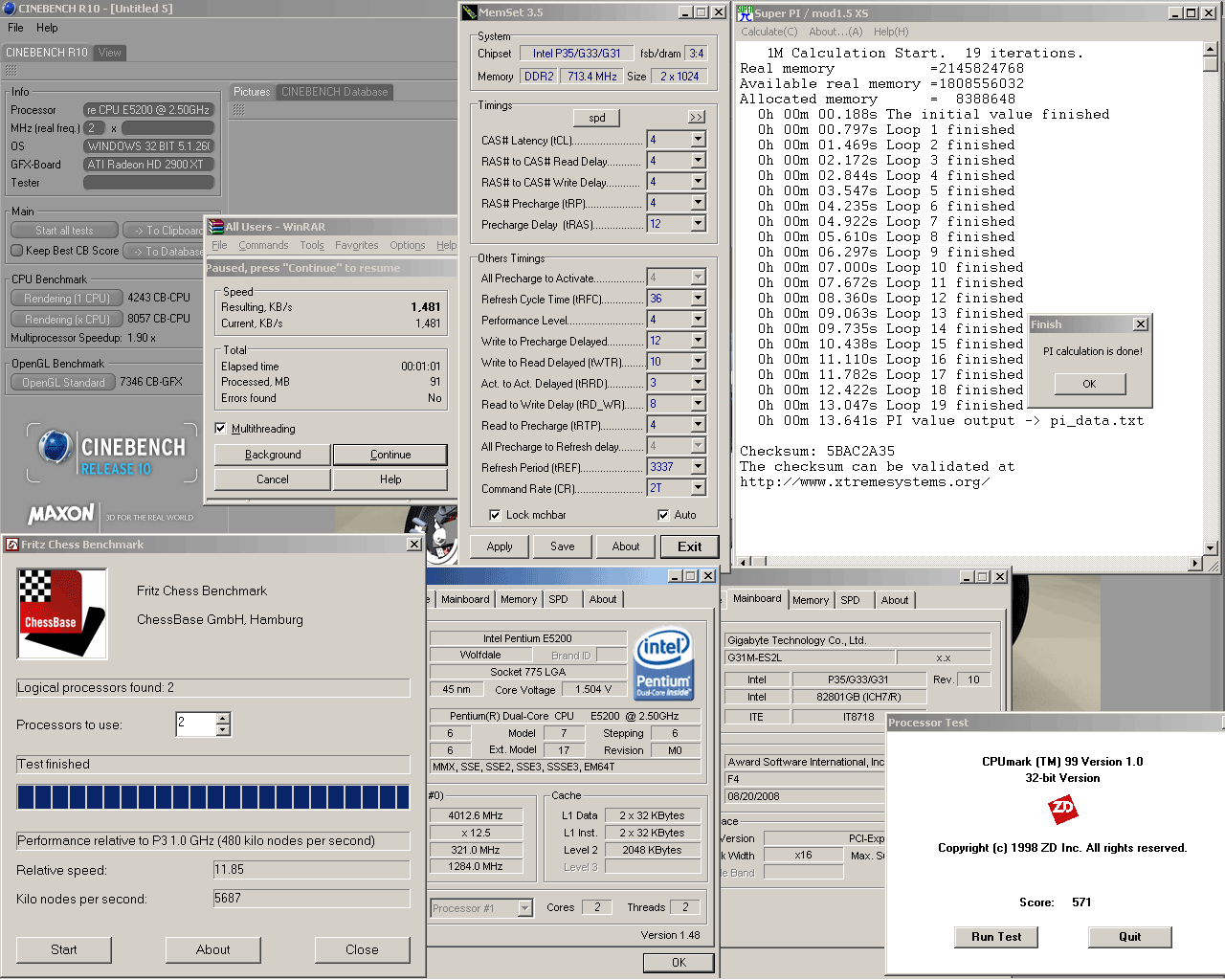This screenshot has width=1225, height=980.
Task: Click the OpenGL Standard button
Action: 63,383
